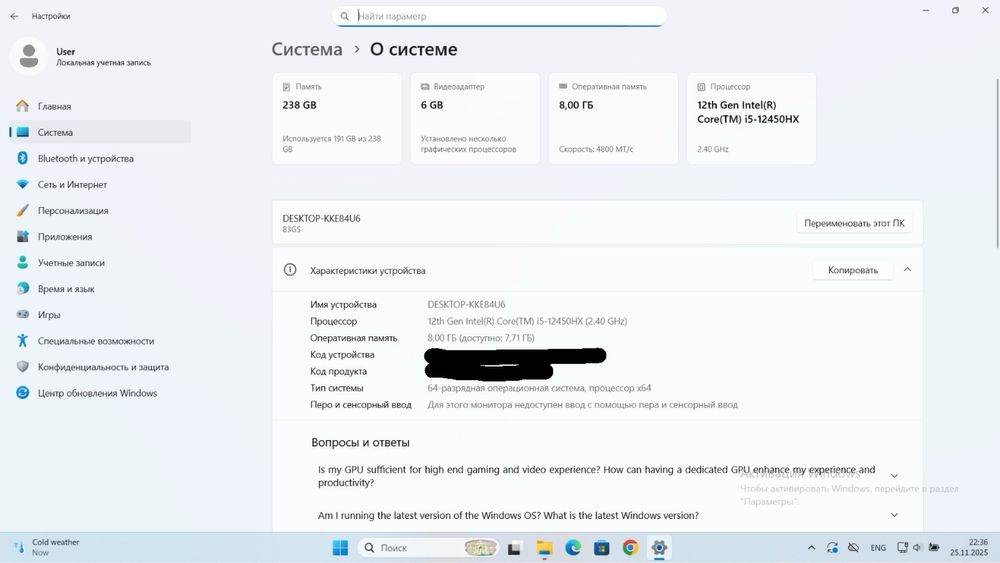Image resolution: width=1000 pixels, height=563 pixels.
Task: Click the volume speaker tray icon
Action: coord(917,548)
